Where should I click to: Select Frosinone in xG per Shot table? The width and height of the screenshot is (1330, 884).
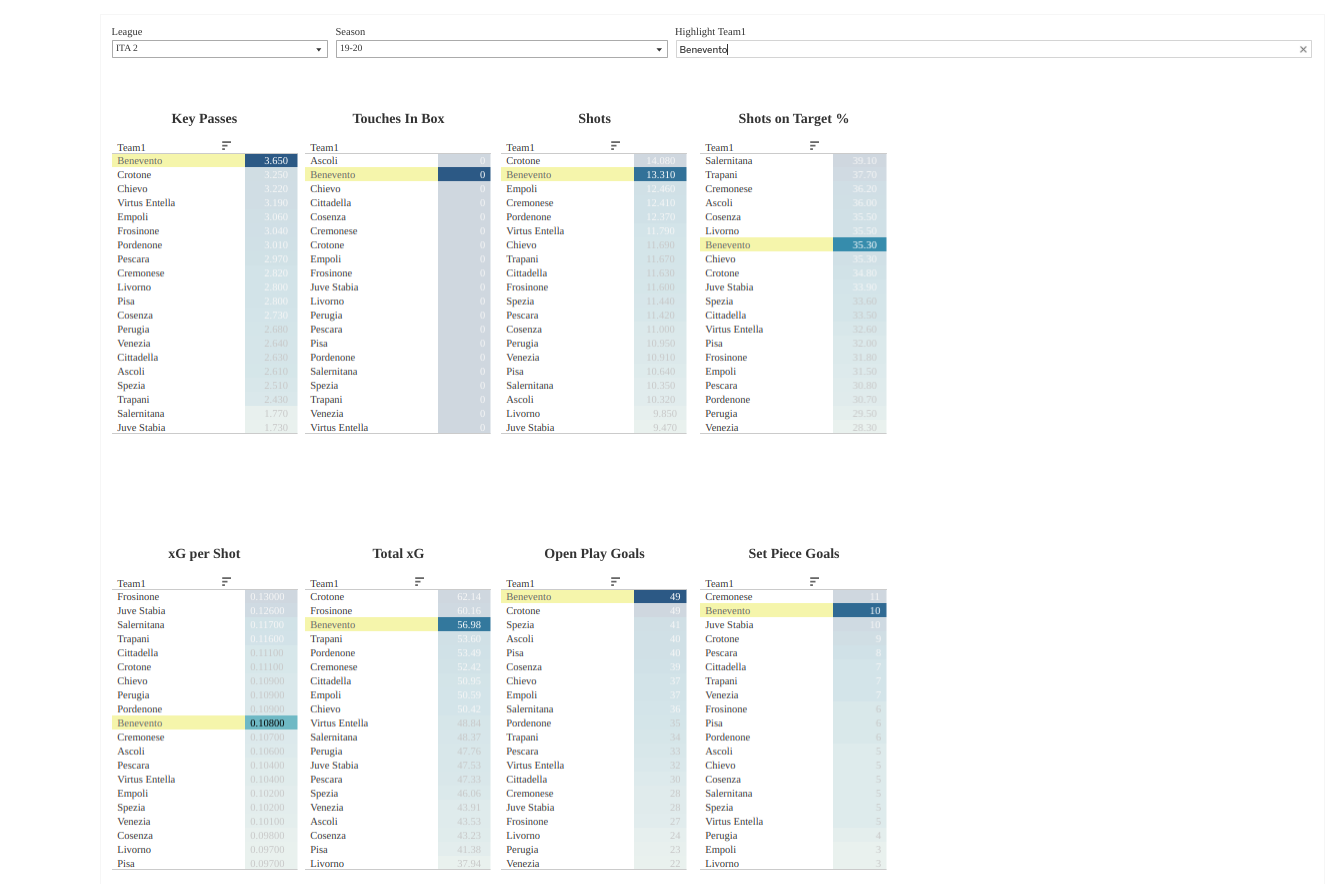139,597
